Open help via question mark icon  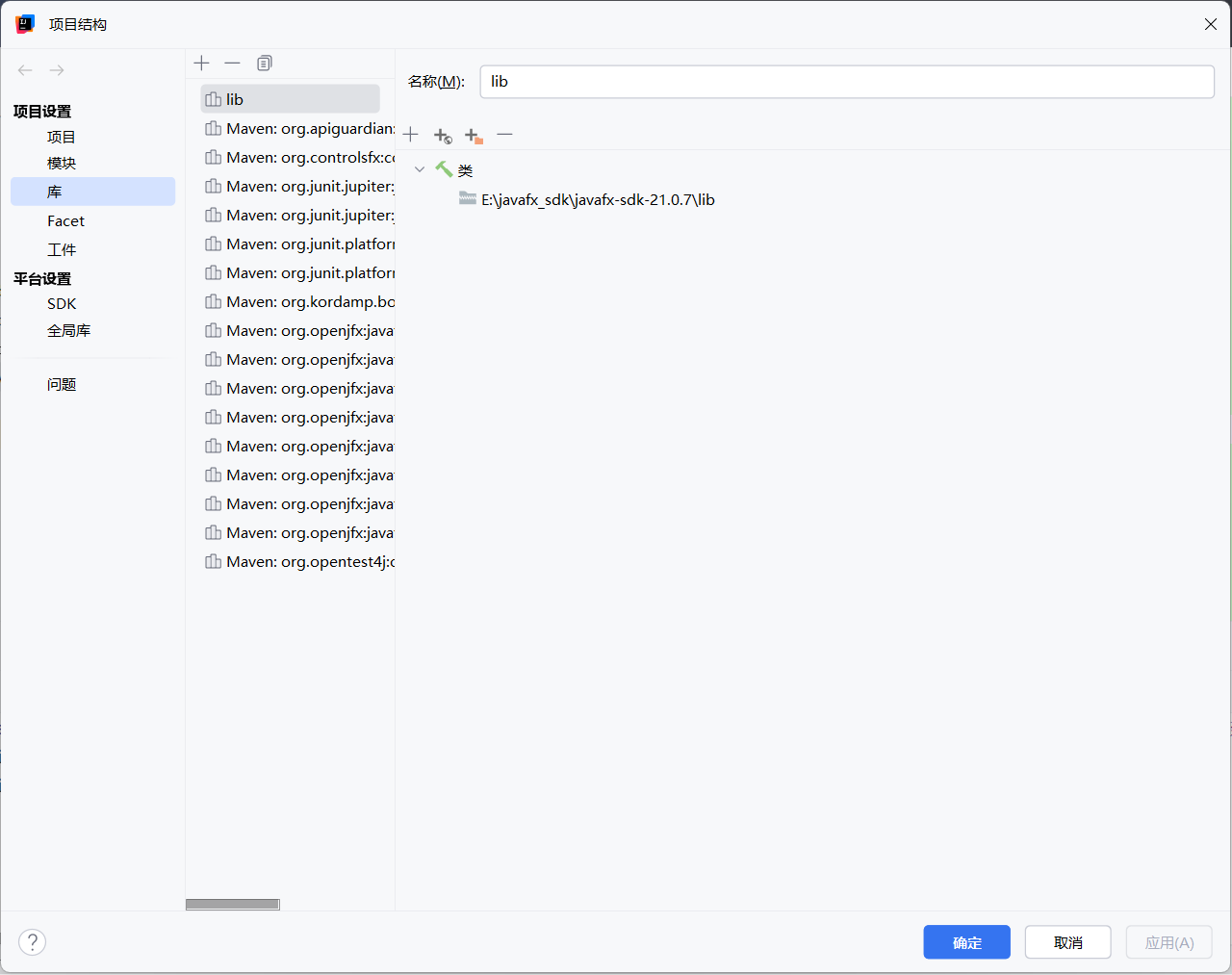[33, 942]
